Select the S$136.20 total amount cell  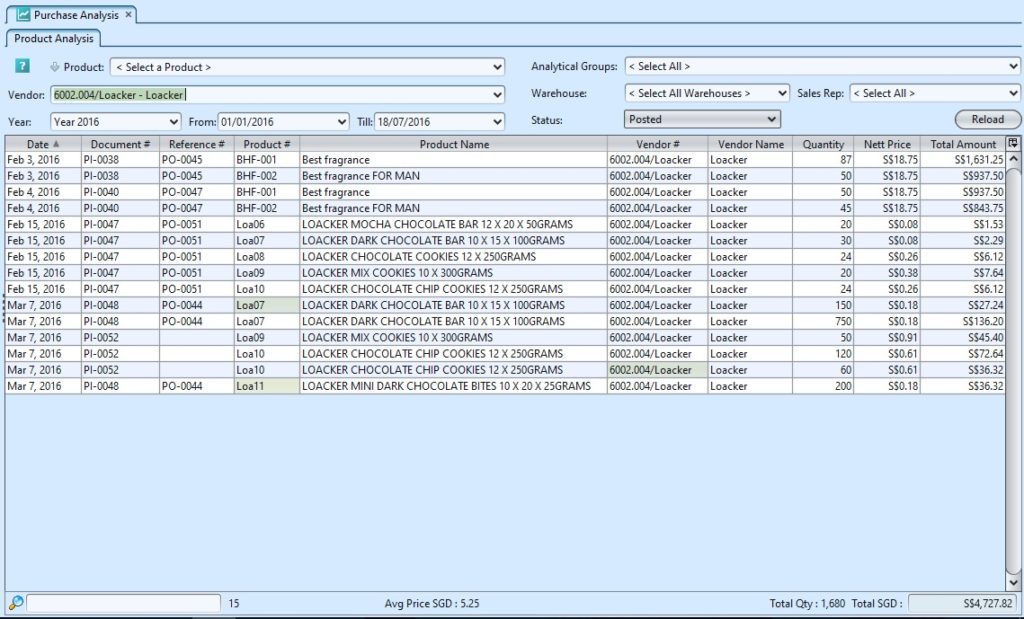[963, 321]
